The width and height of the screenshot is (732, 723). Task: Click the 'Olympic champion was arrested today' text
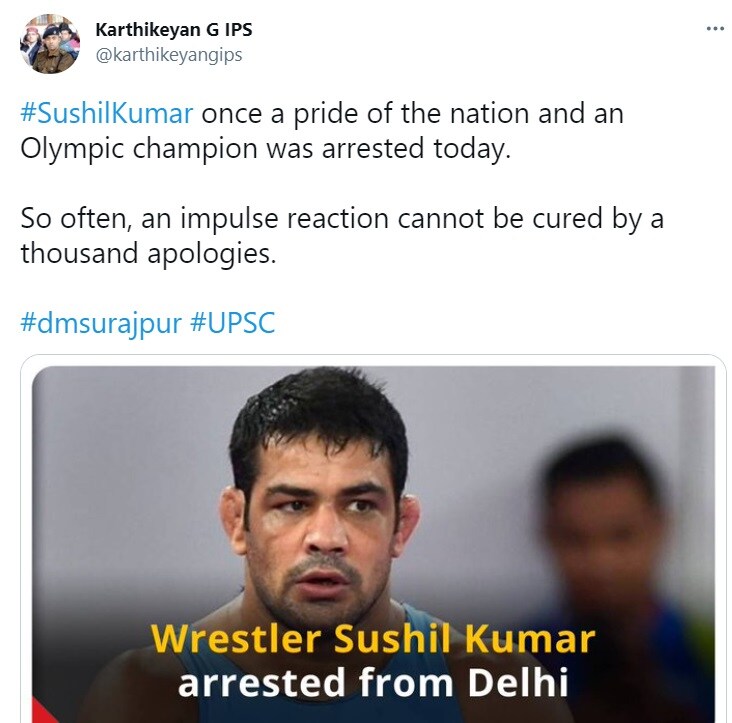[266, 148]
